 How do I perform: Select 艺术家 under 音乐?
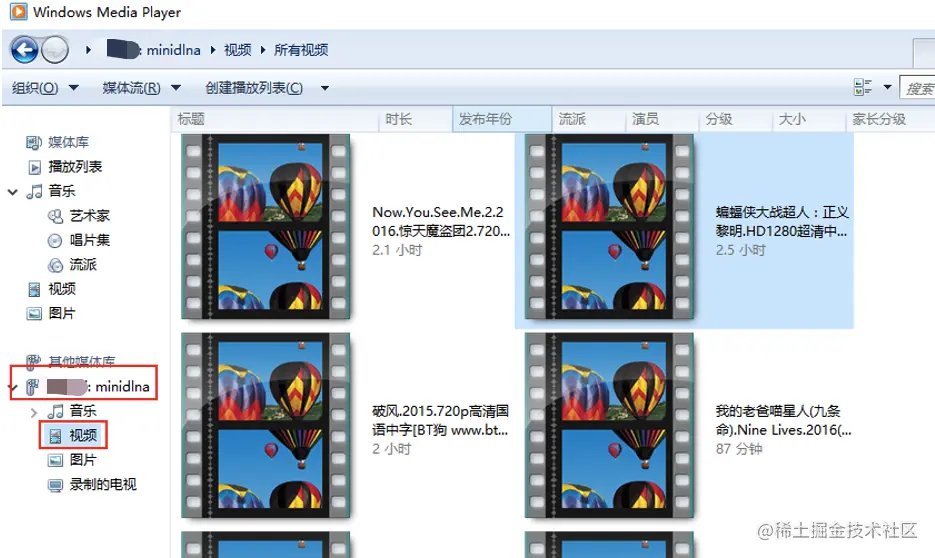(x=89, y=215)
